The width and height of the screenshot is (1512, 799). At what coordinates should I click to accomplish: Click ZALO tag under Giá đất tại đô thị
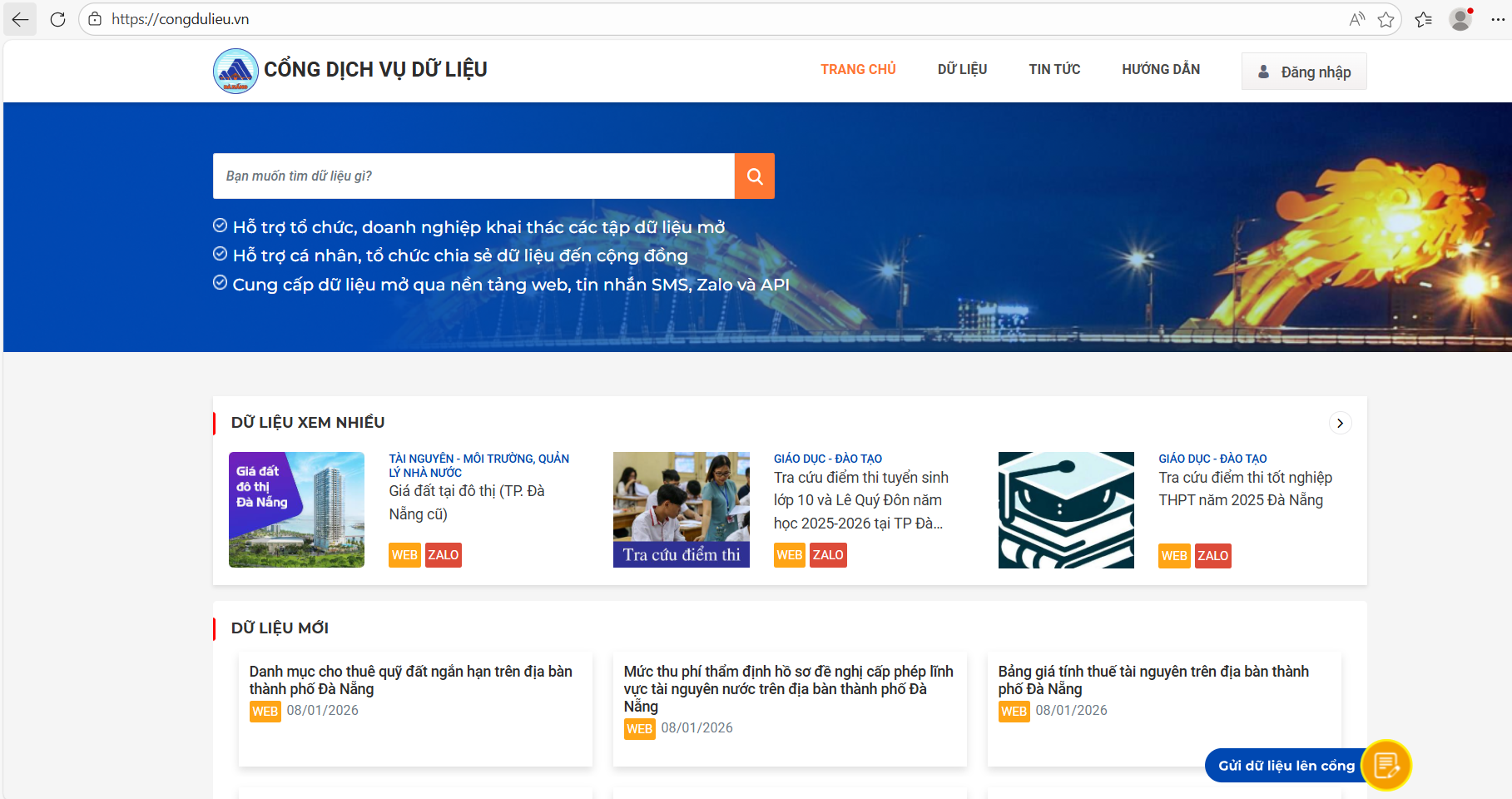443,555
